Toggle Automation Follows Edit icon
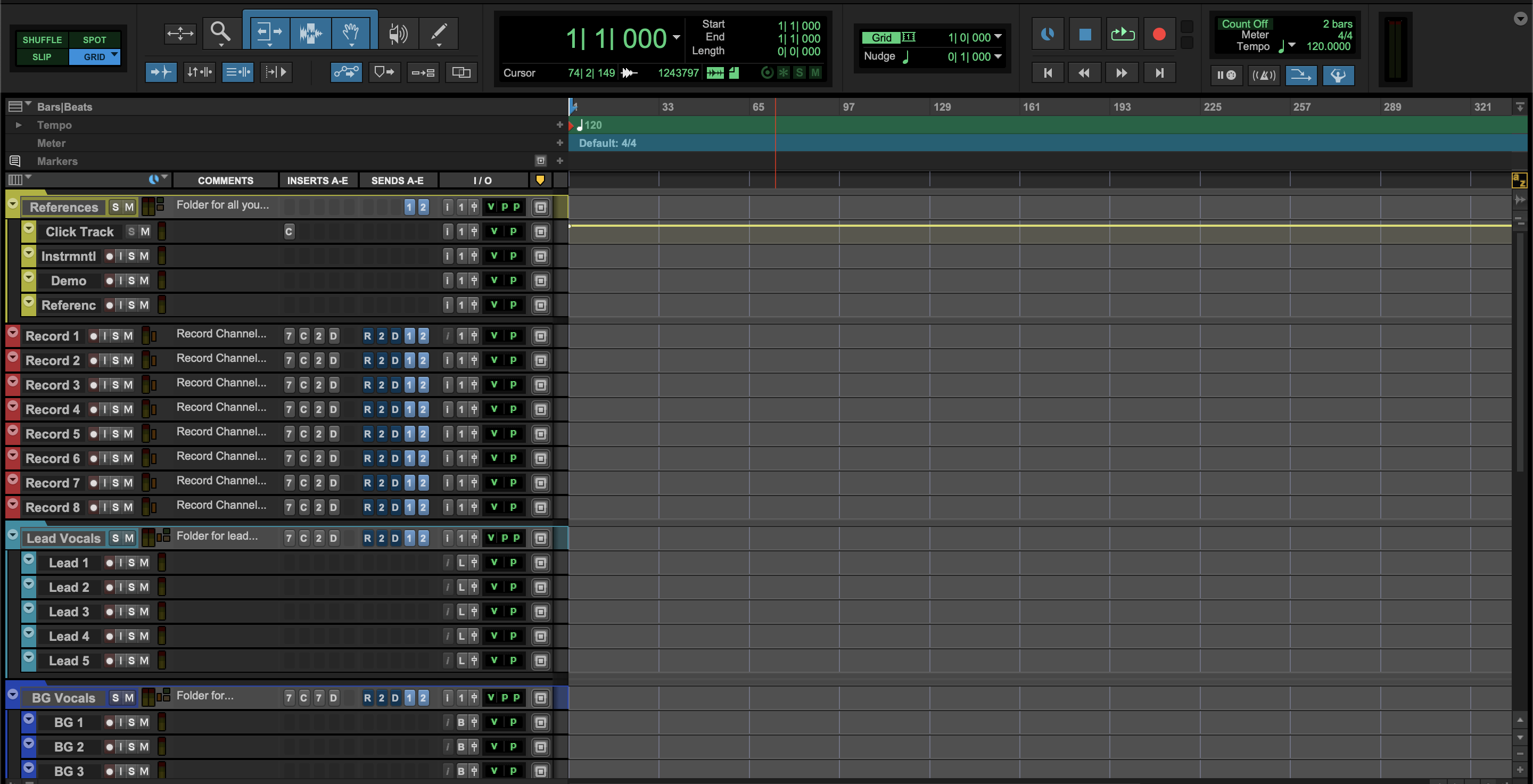1533x784 pixels. pyautogui.click(x=347, y=72)
